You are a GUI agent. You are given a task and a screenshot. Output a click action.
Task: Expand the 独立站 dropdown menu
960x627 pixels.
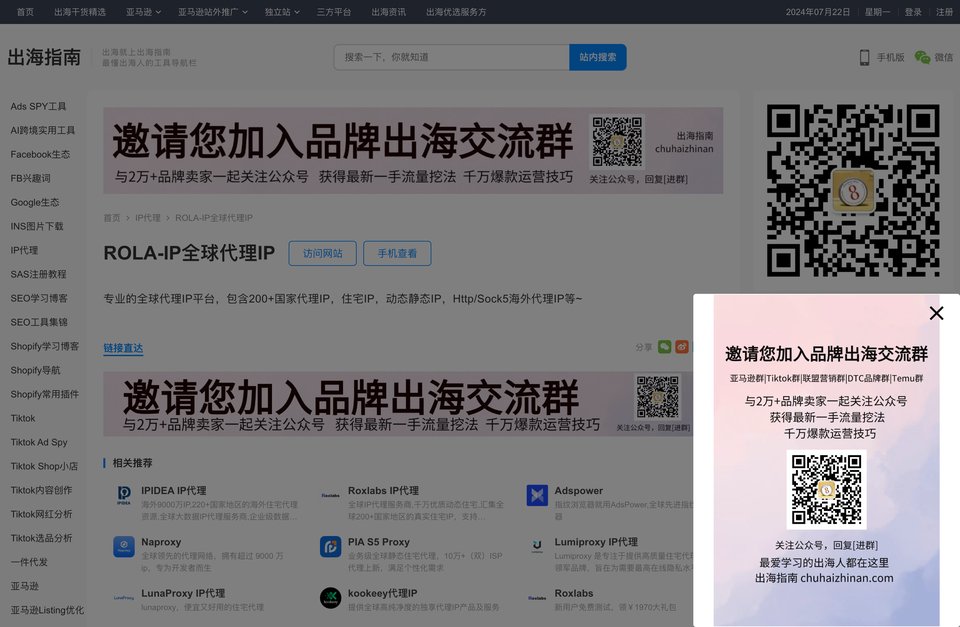(x=282, y=12)
